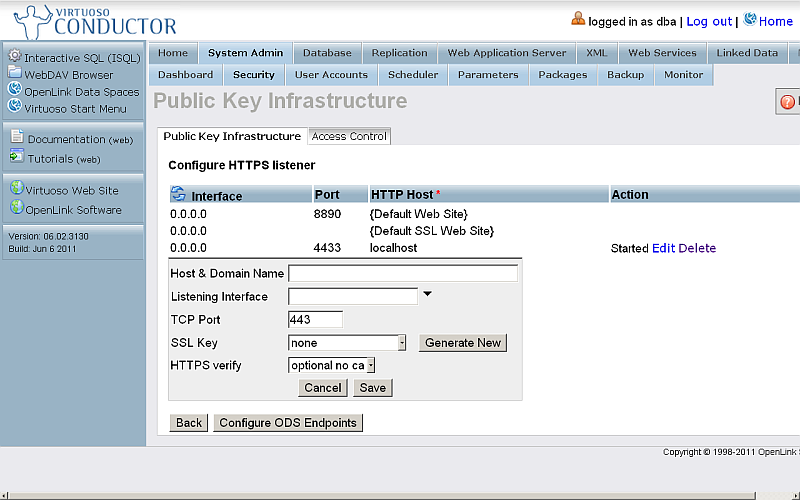Open the SSL Key dropdown
Image resolution: width=800 pixels, height=500 pixels.
[401, 343]
